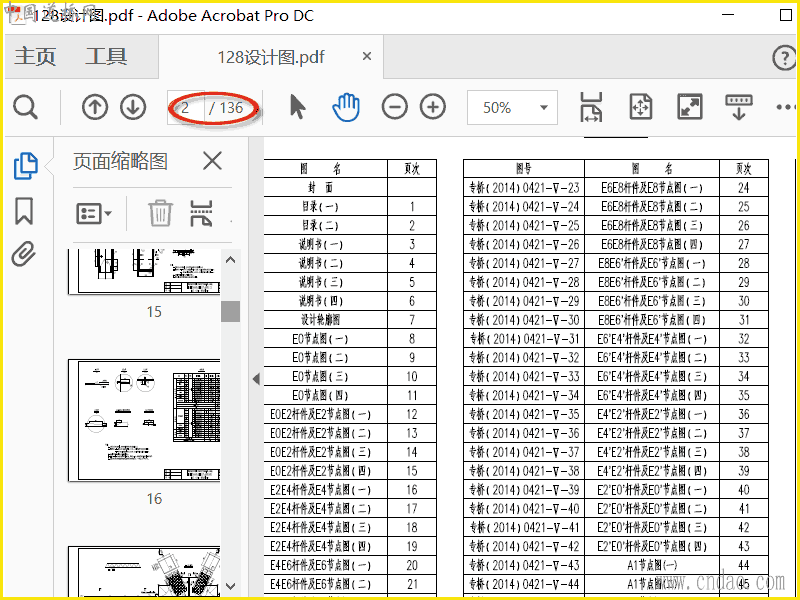Click the thumbnail scrollbar handle
The image size is (800, 600).
click(231, 311)
